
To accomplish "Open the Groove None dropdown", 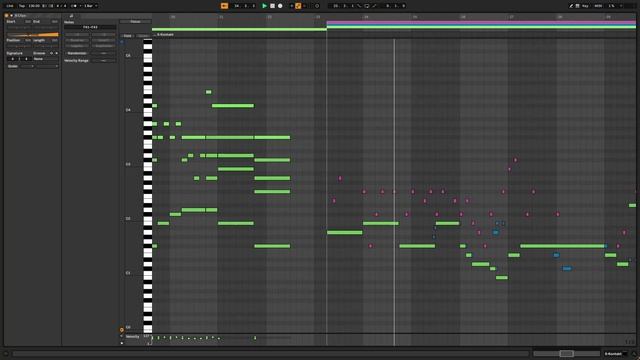I will [x=45, y=59].
